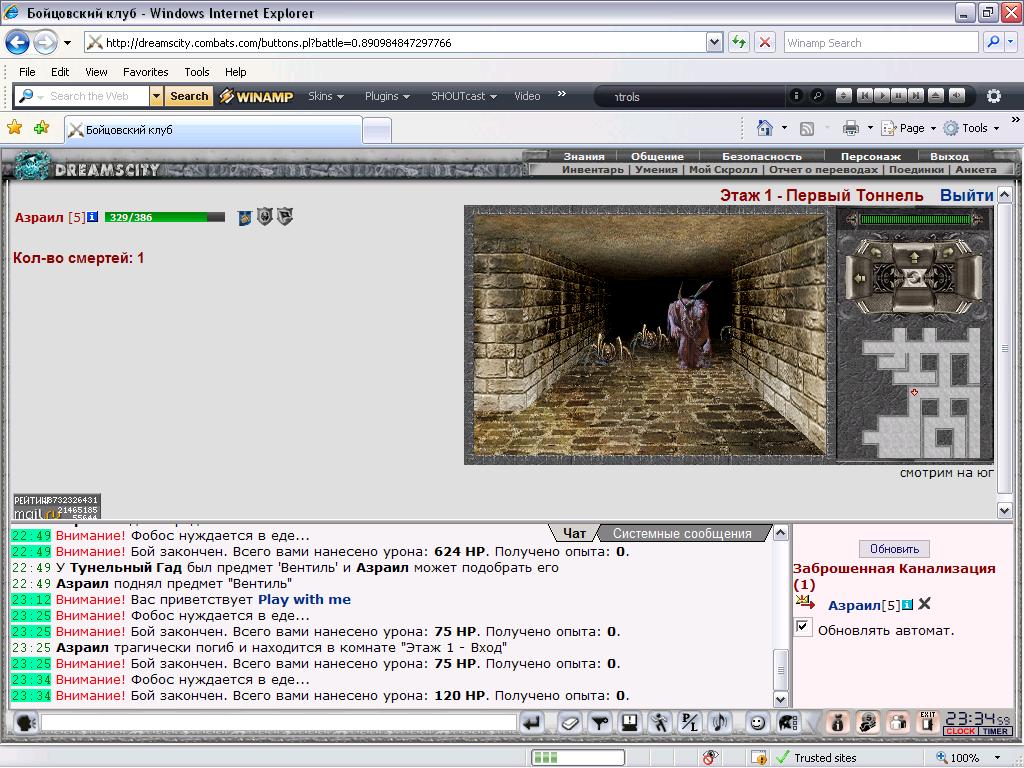Image resolution: width=1024 pixels, height=768 pixels.
Task: Click the funnel filter icon in chat toolbar
Action: [x=600, y=722]
